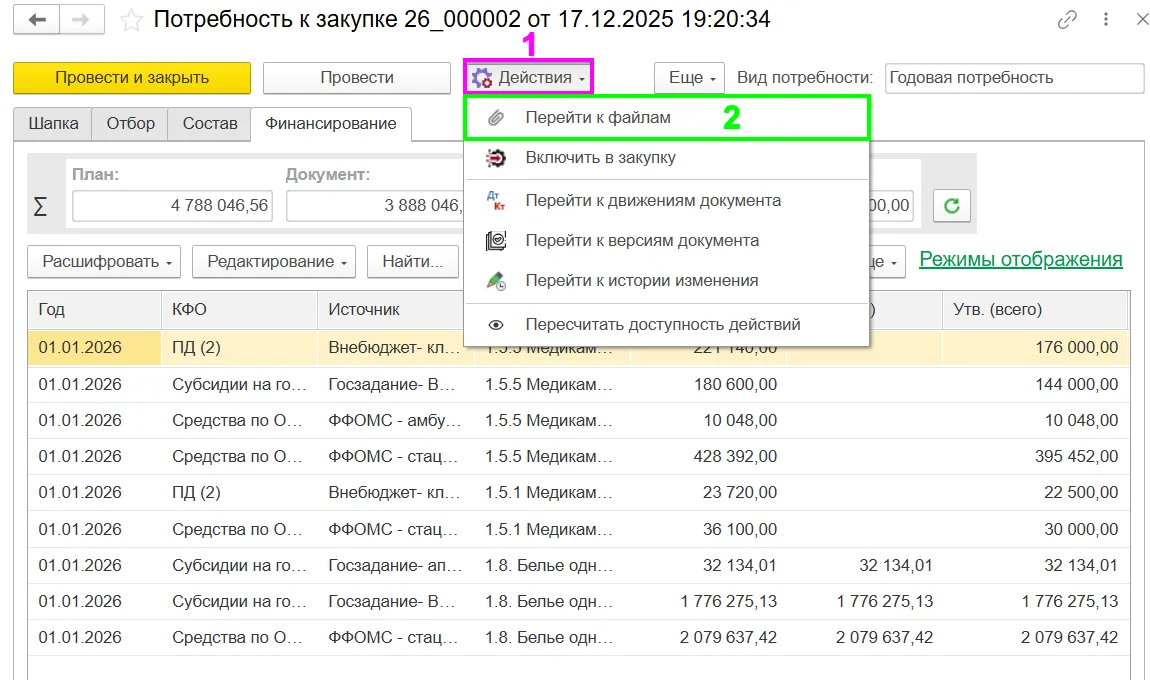The image size is (1150, 680).
Task: Expand the top Еще dropdown menu
Action: click(689, 78)
